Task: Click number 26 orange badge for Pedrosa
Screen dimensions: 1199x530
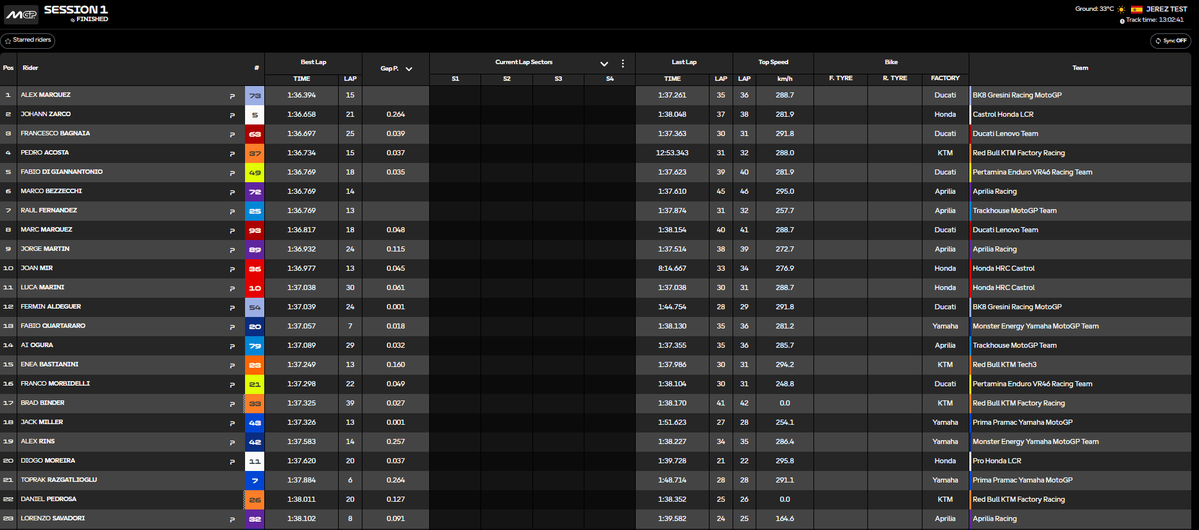Action: click(x=255, y=499)
